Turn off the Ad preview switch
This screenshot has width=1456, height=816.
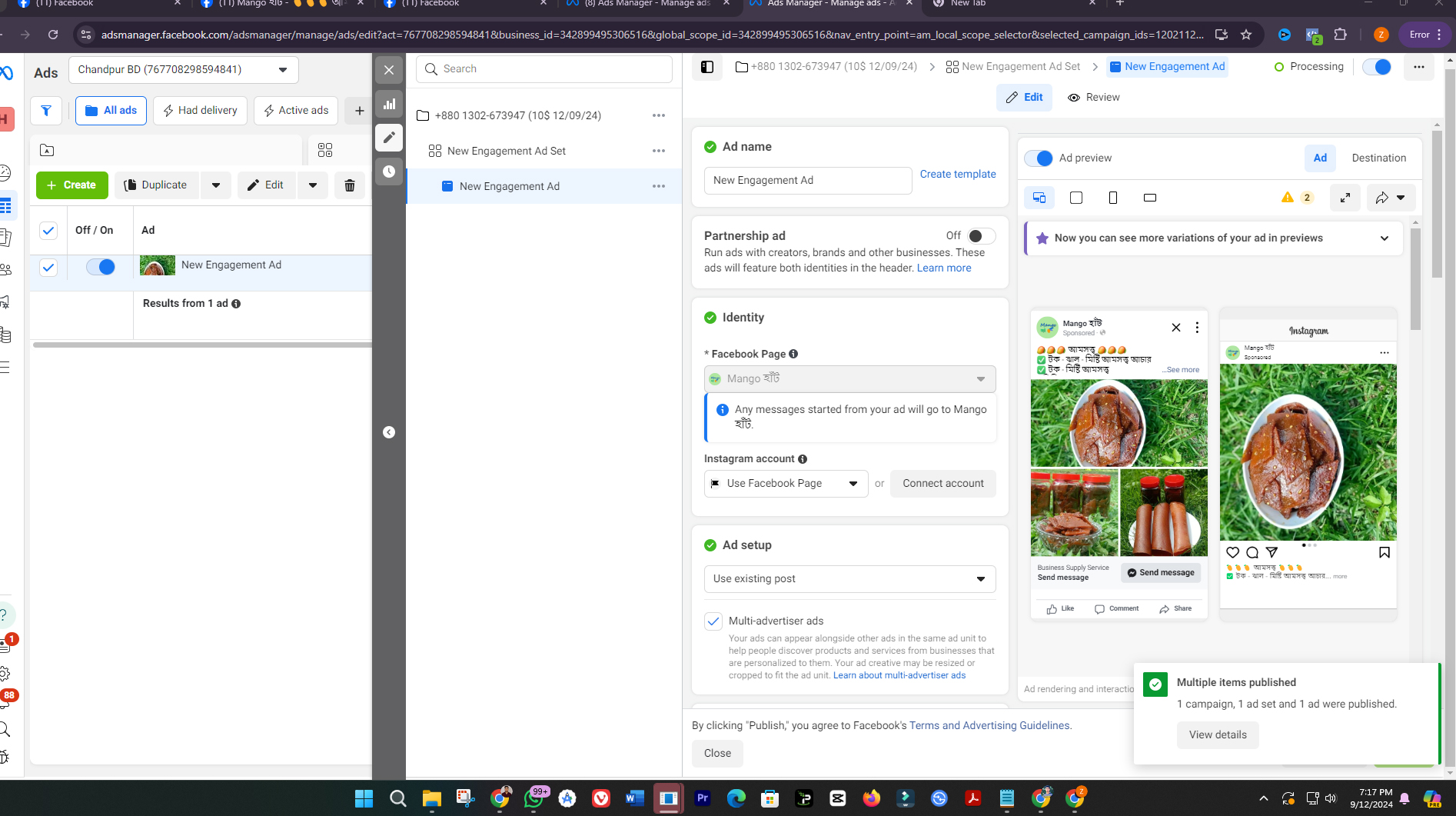pos(1039,158)
